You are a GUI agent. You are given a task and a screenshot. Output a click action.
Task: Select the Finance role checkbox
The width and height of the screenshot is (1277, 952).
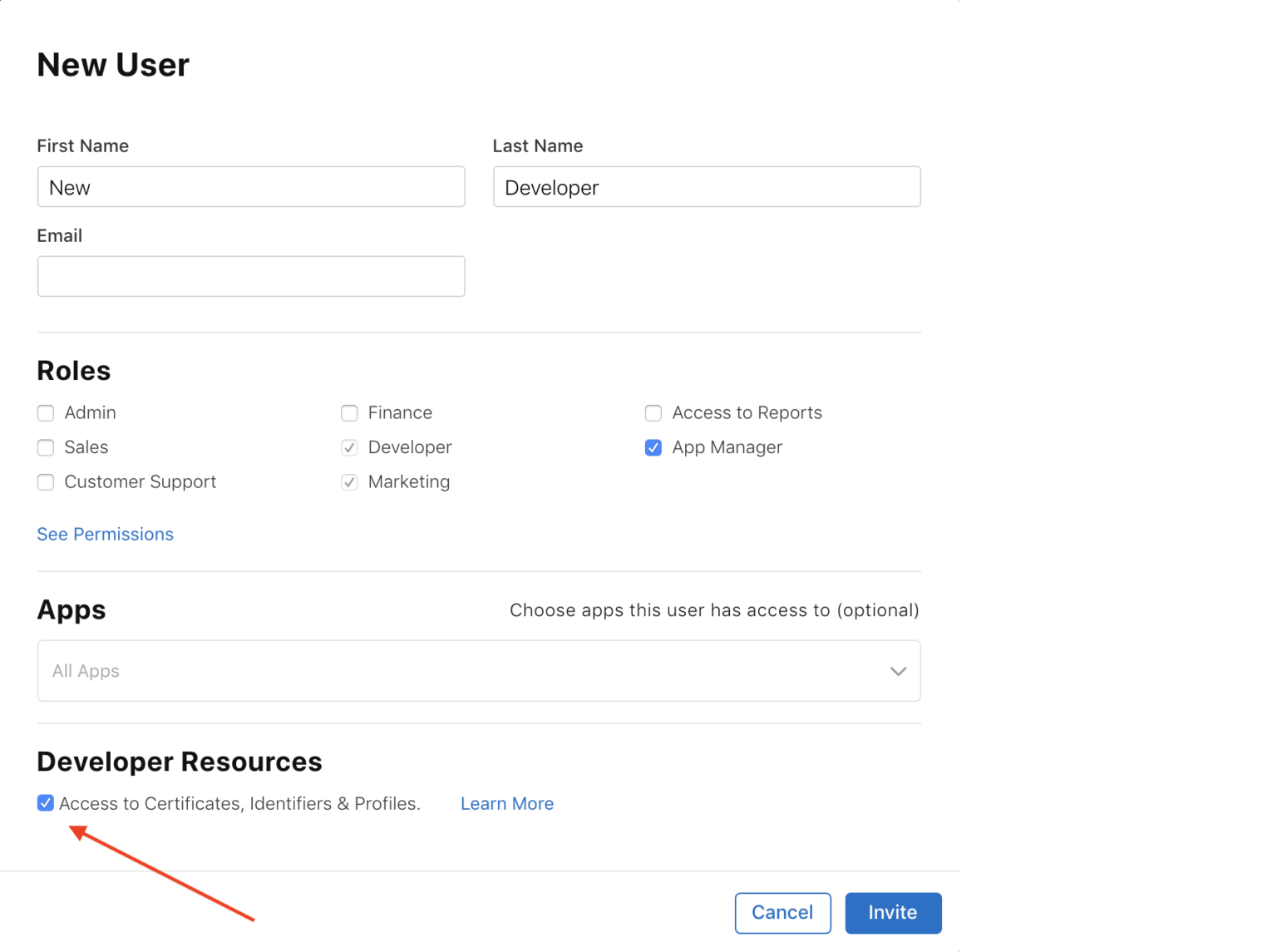coord(350,413)
